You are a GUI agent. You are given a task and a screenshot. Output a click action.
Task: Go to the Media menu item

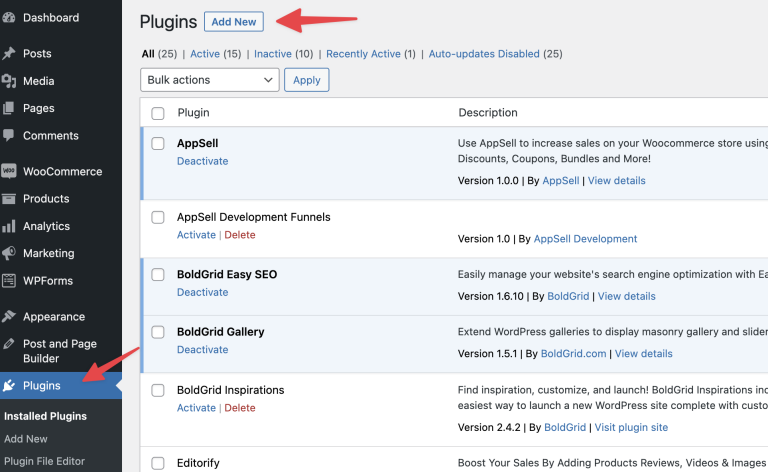click(x=39, y=81)
